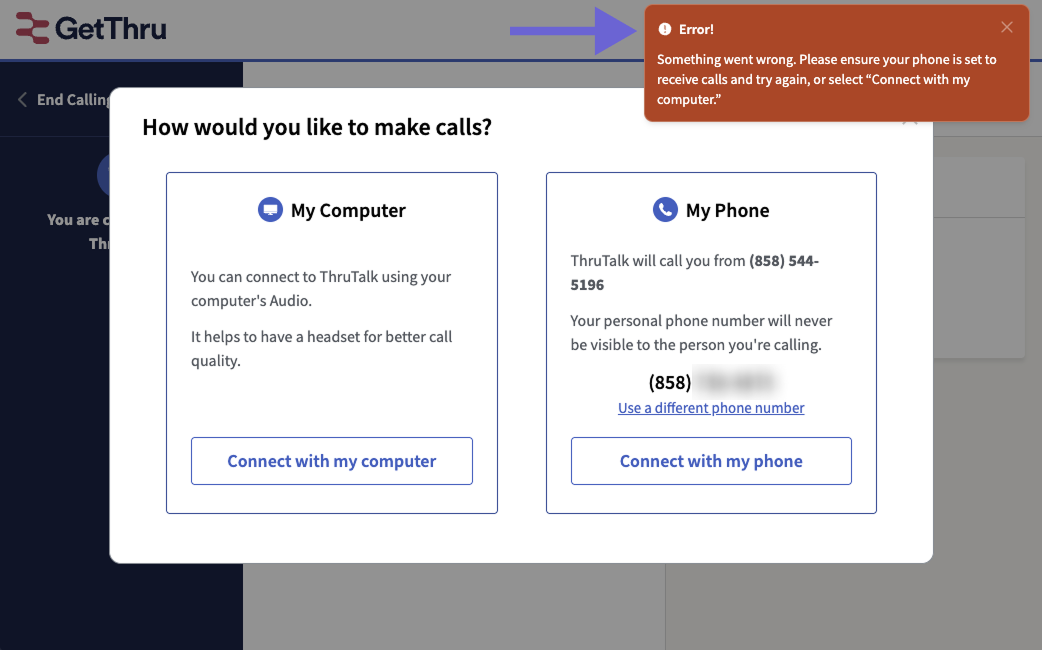Click Connect with my phone
Image resolution: width=1042 pixels, height=650 pixels.
click(x=711, y=461)
